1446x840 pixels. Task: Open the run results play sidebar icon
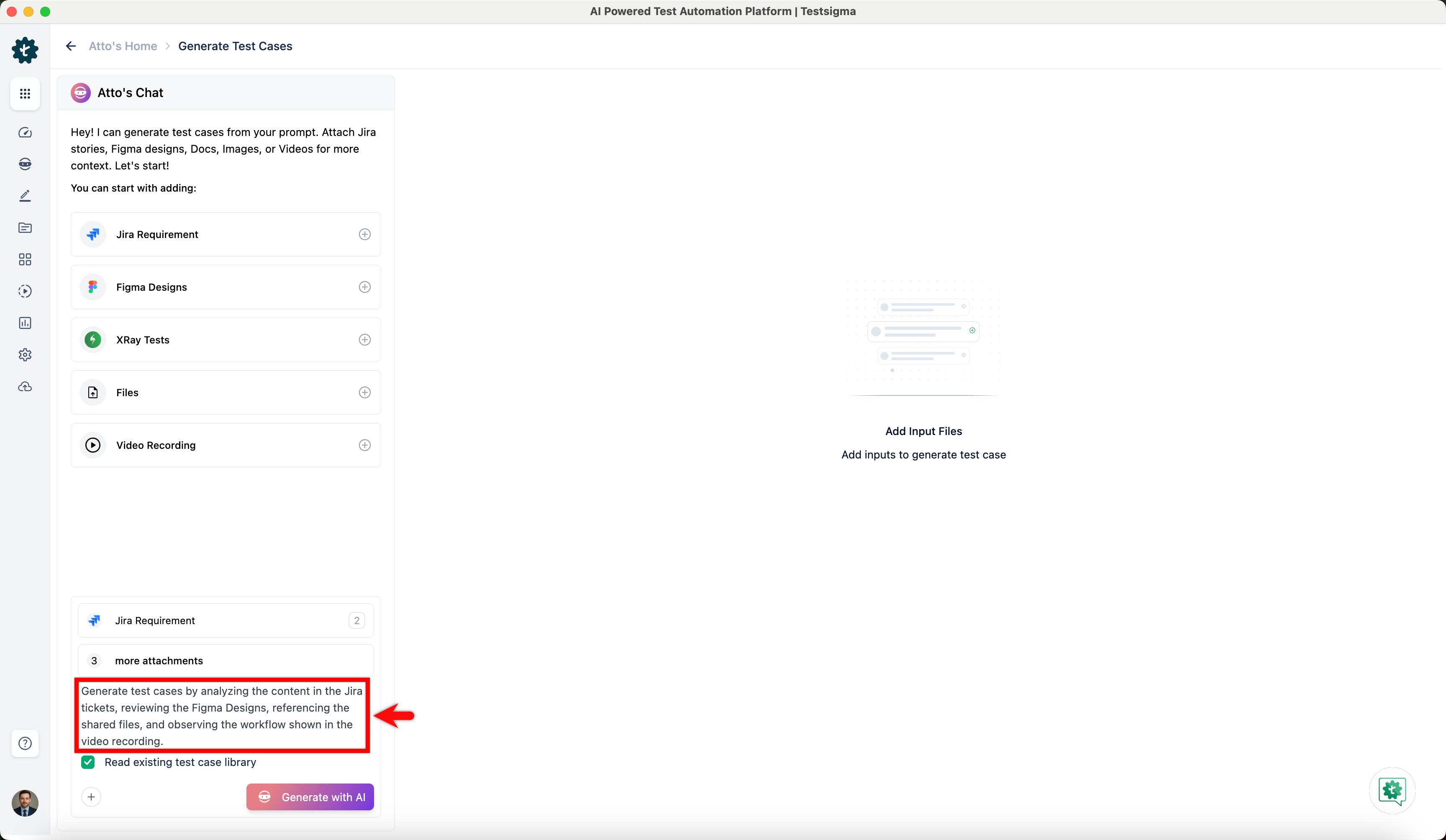click(x=25, y=291)
